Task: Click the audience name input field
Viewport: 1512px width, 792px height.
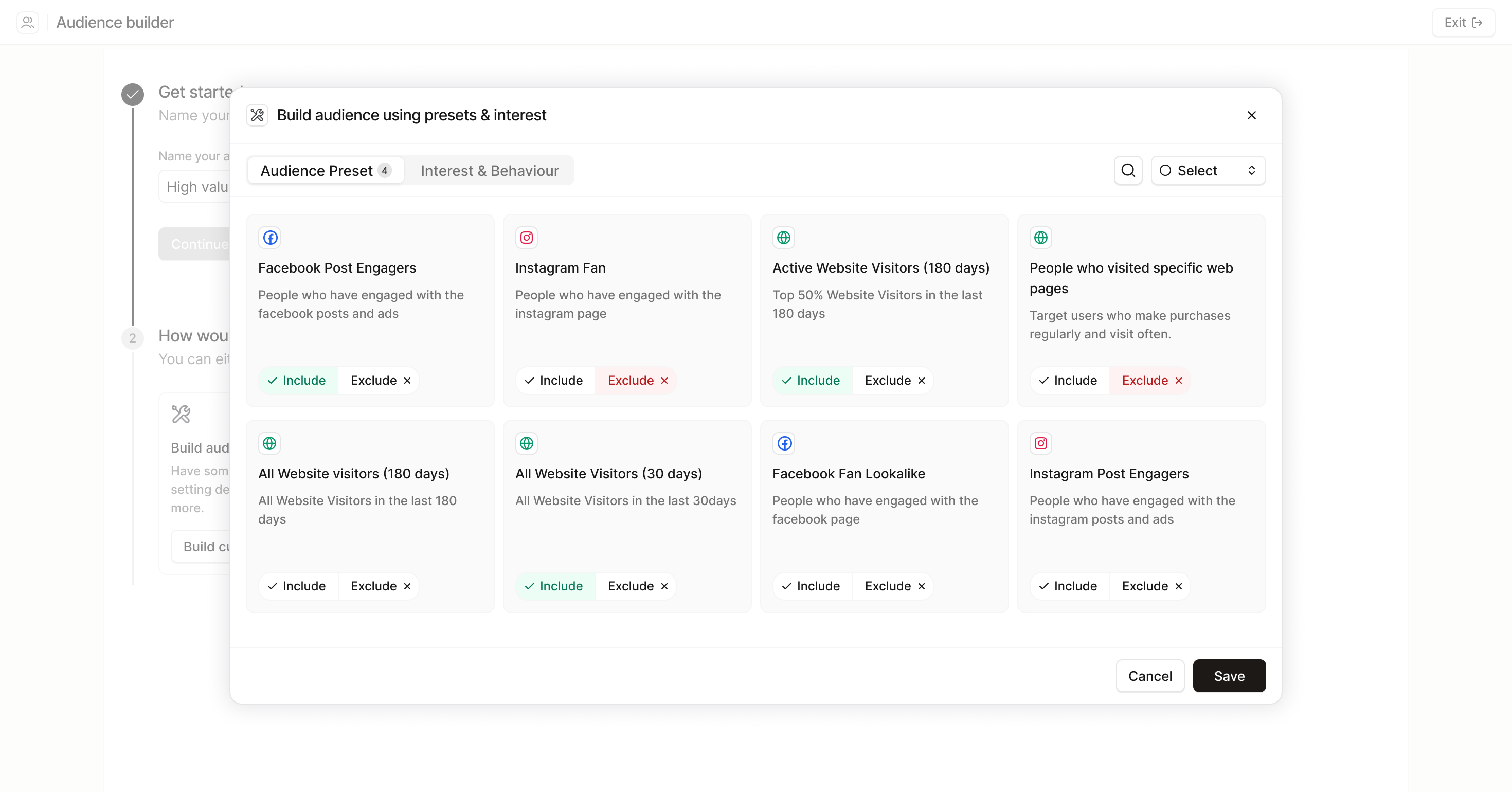Action: 194,187
